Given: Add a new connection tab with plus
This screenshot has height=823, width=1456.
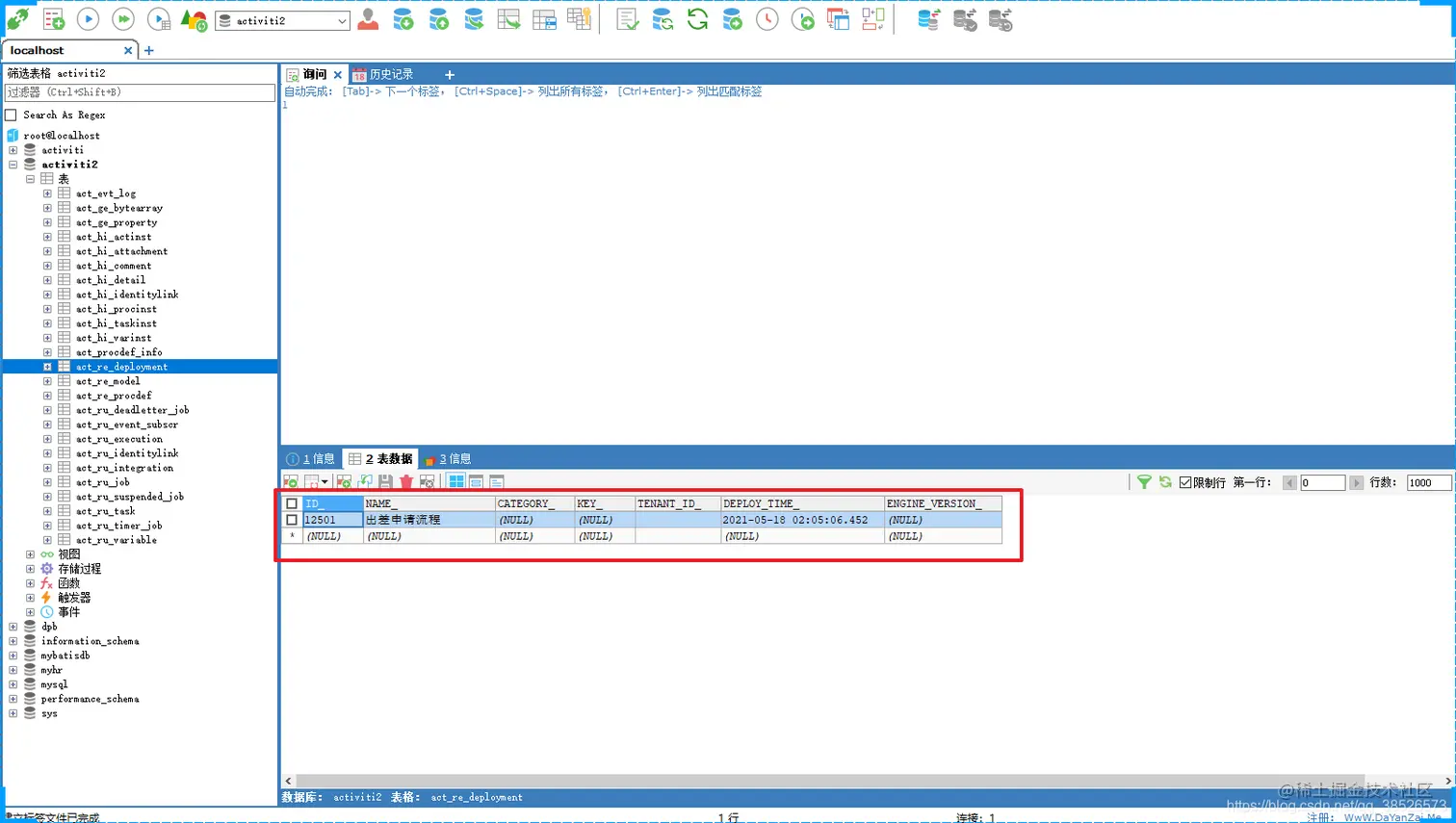Looking at the screenshot, I should coord(149,50).
